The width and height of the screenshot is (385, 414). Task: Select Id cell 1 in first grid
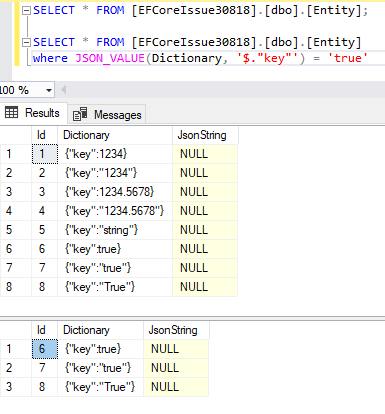[x=45, y=154]
